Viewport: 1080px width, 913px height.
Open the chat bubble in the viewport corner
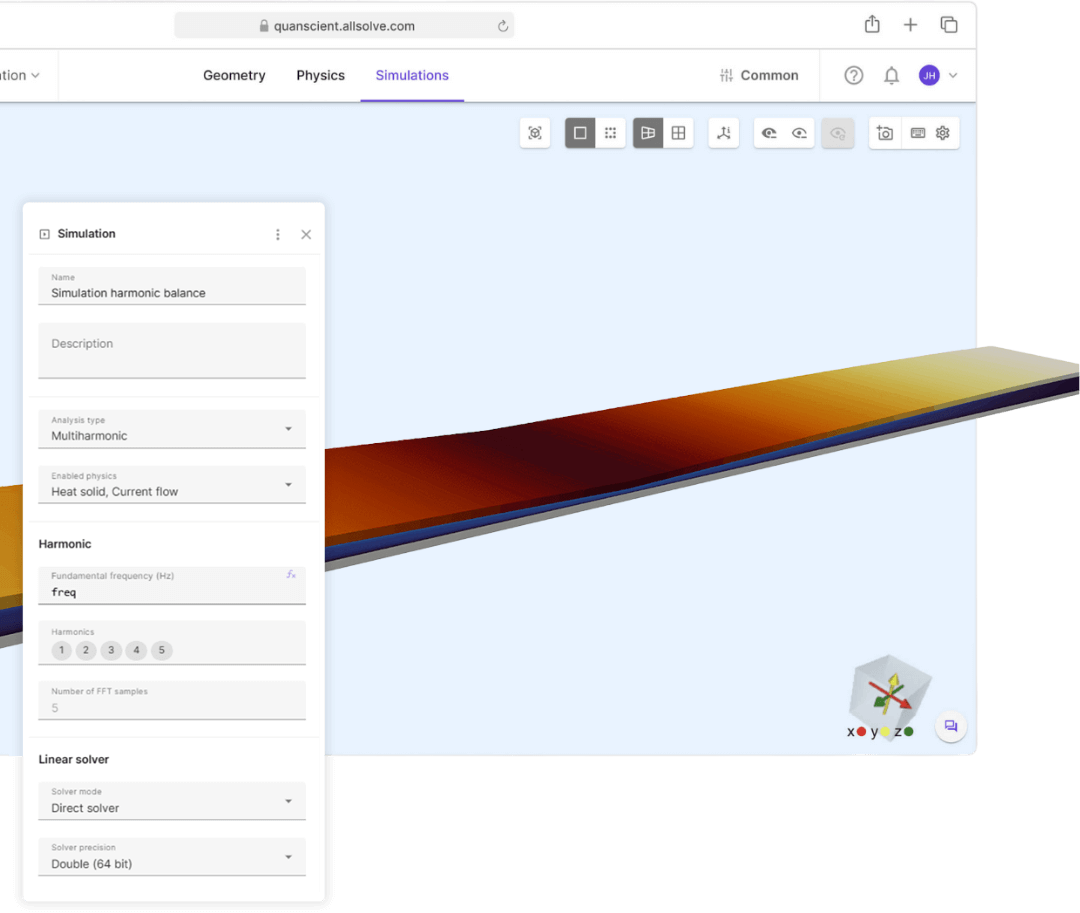[950, 725]
